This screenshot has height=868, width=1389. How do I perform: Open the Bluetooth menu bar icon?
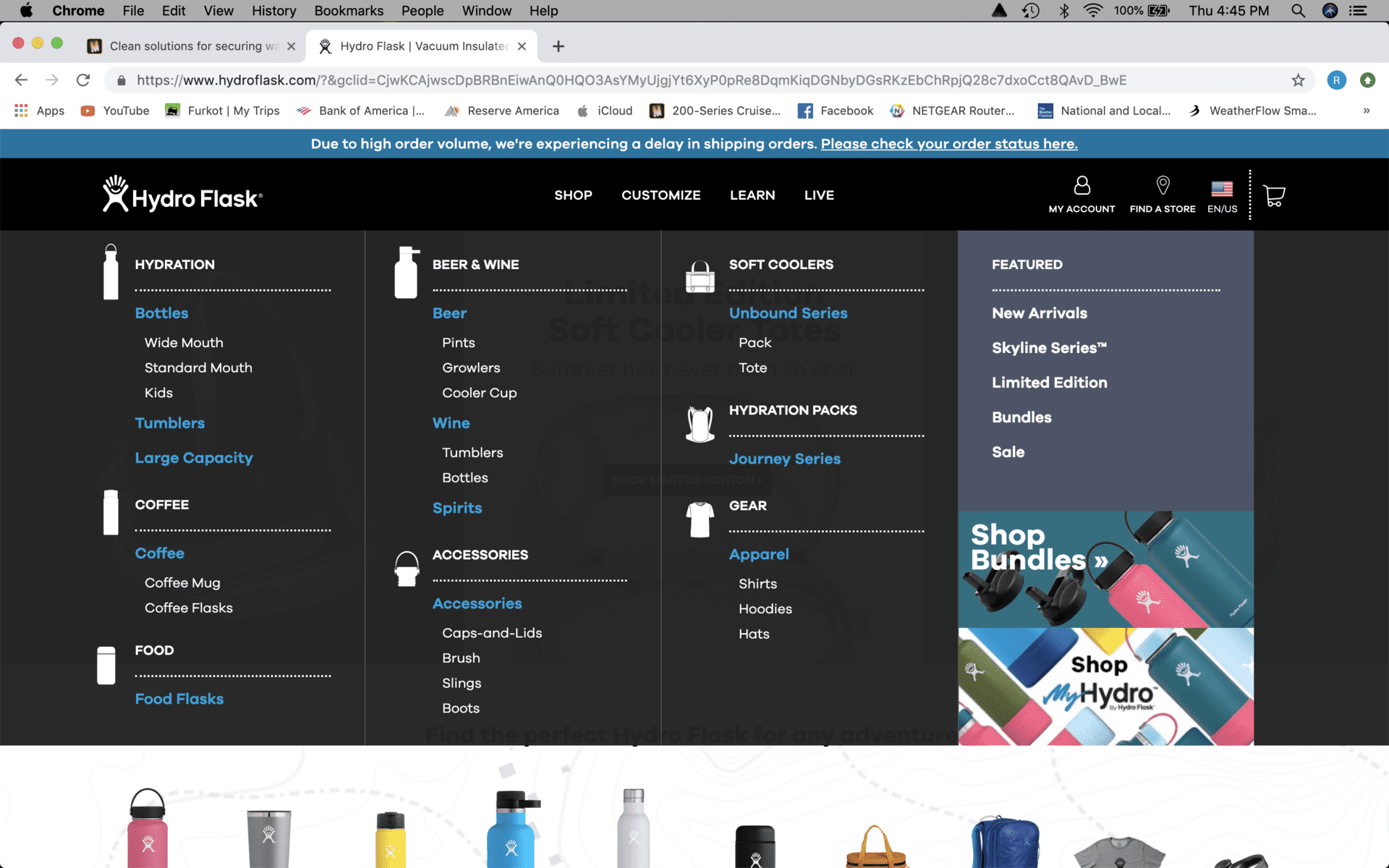click(1063, 11)
